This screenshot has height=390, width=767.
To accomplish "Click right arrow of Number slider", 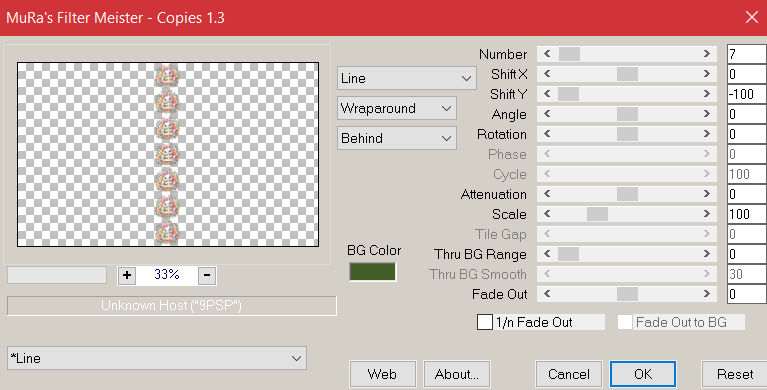I will tap(707, 54).
